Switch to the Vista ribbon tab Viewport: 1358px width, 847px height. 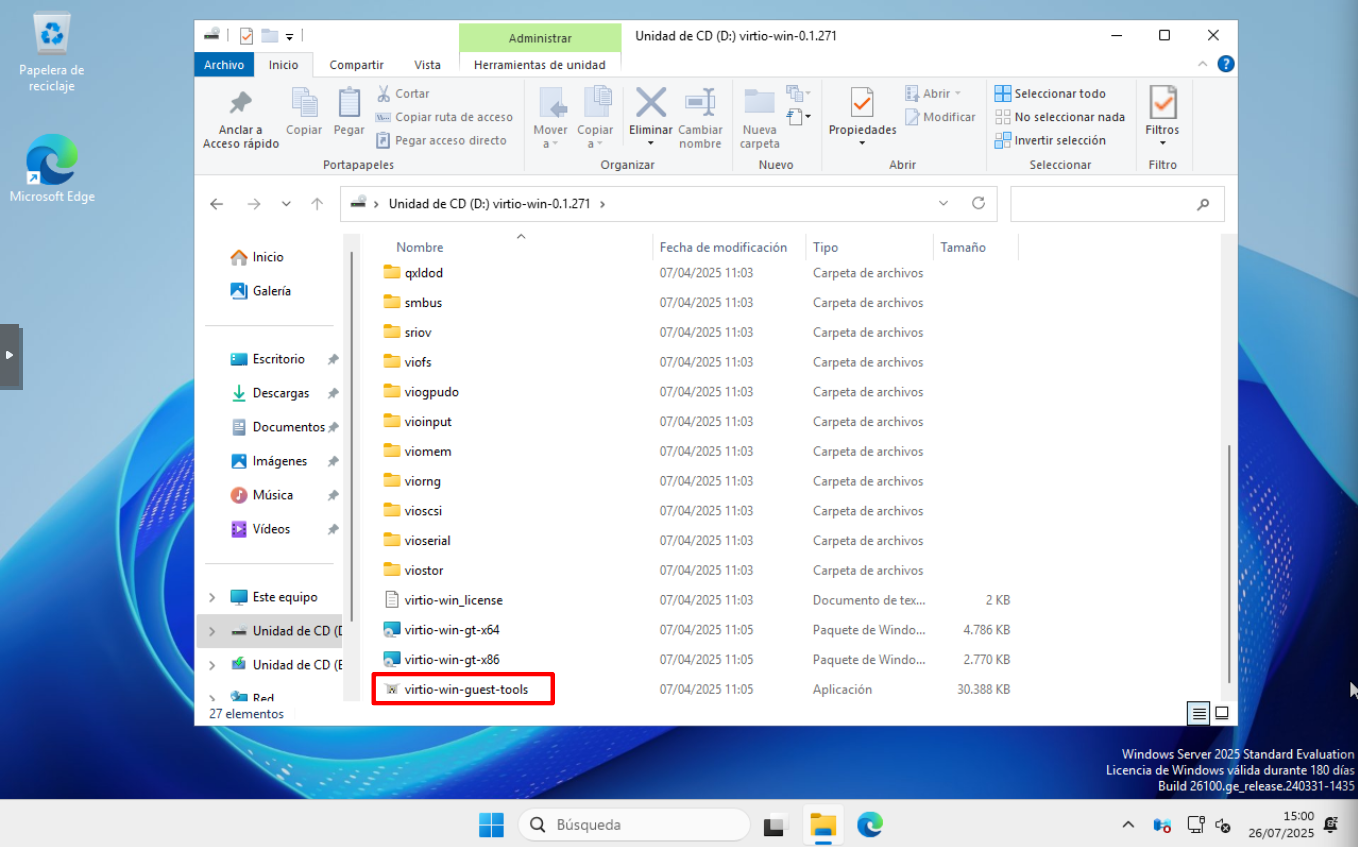point(427,65)
